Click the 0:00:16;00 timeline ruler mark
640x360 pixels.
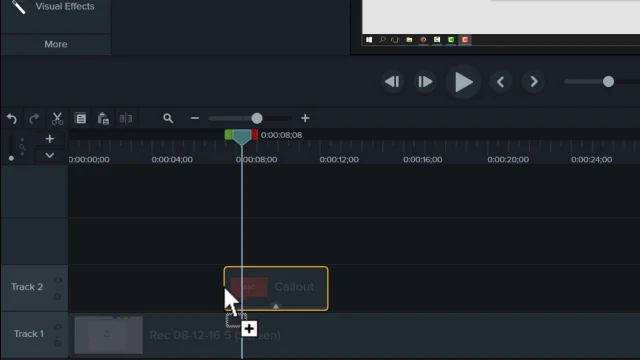[x=423, y=160]
